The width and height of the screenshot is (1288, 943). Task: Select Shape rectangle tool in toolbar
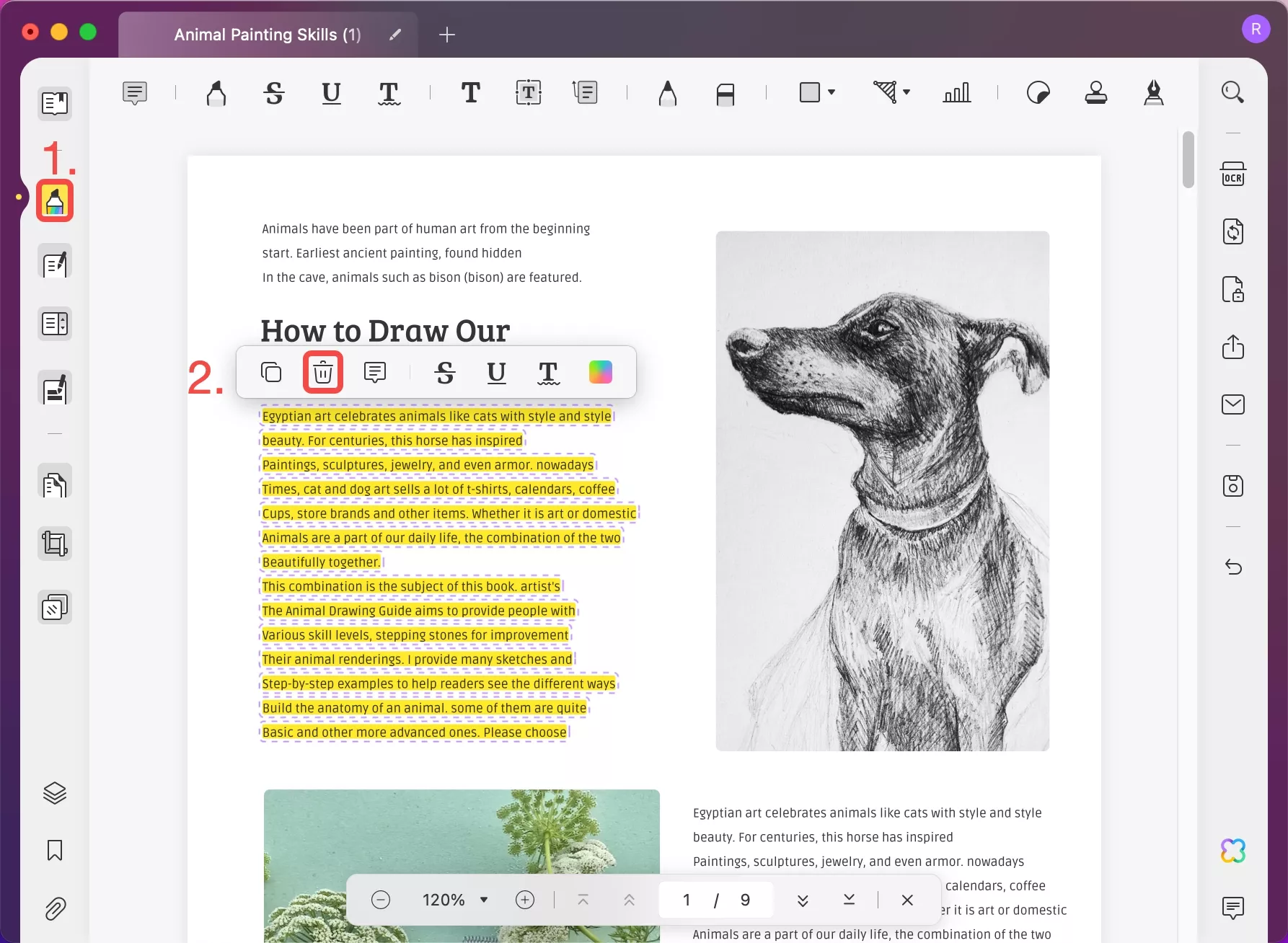click(810, 92)
